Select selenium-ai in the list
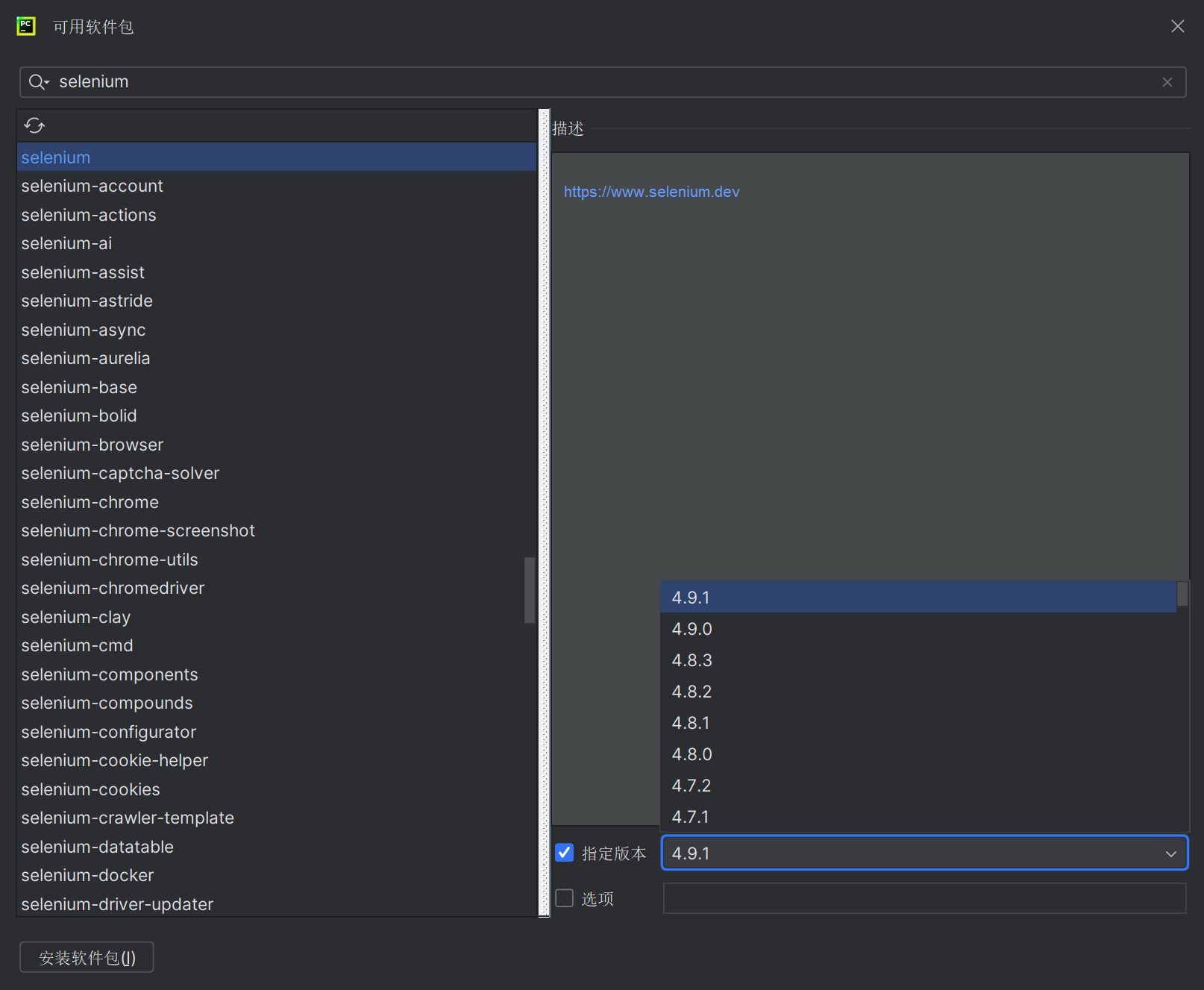The image size is (1204, 990). pos(277,243)
